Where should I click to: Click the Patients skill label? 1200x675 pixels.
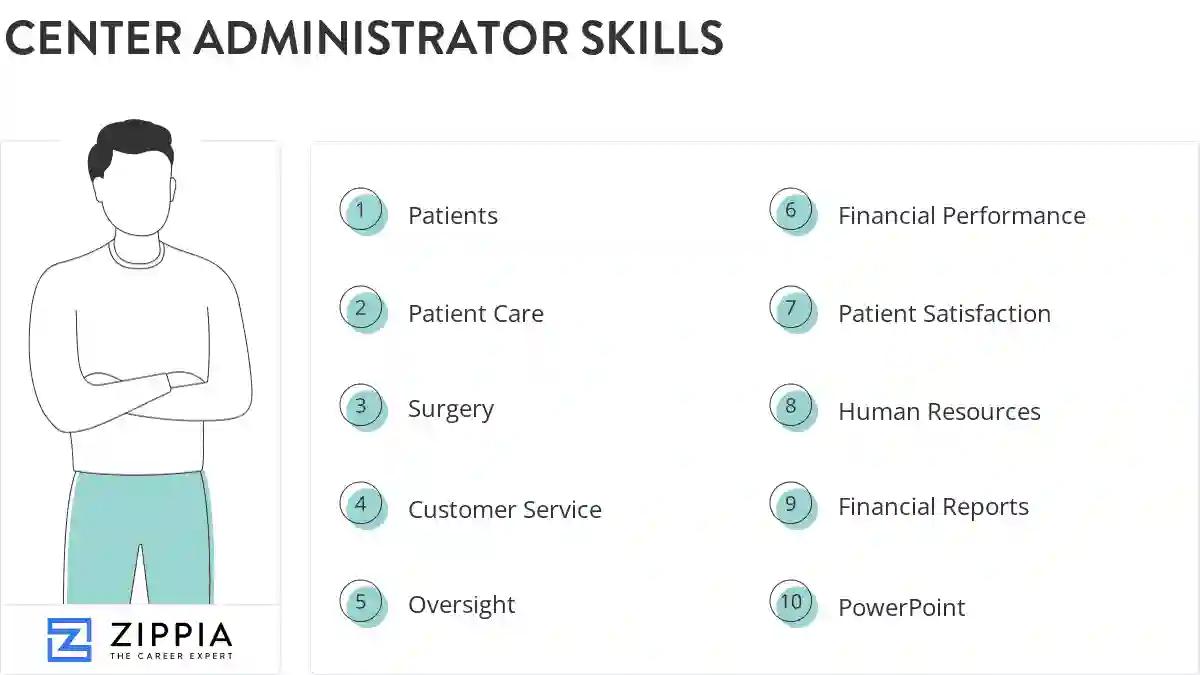click(453, 216)
